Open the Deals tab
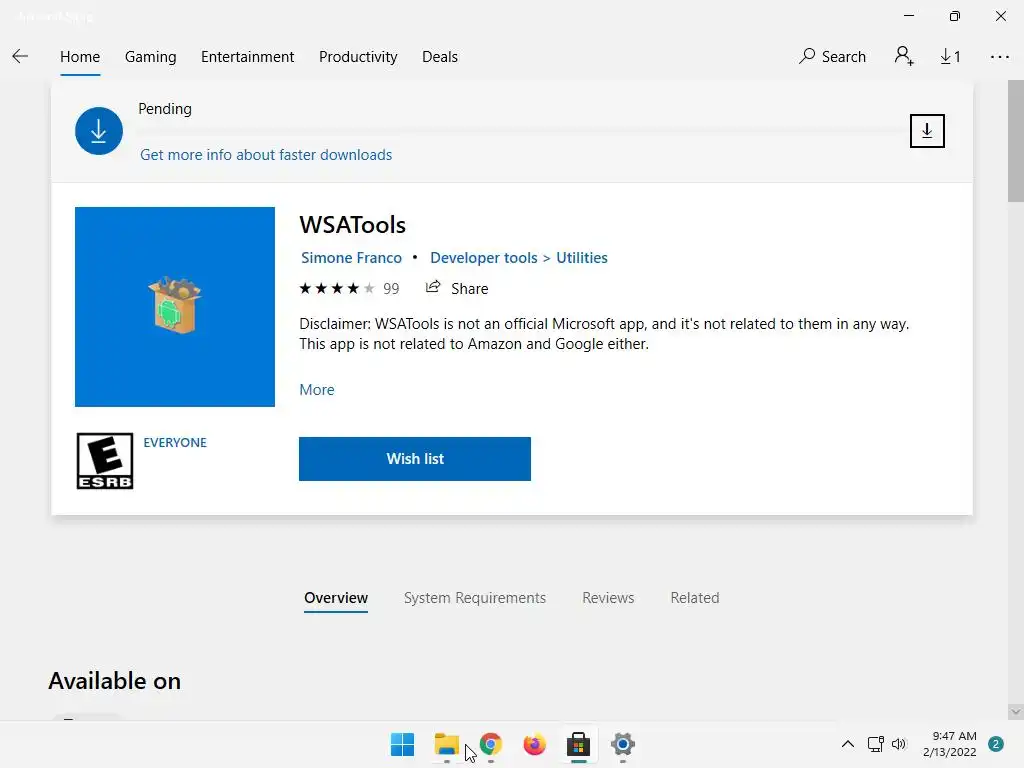Viewport: 1024px width, 768px height. tap(440, 57)
